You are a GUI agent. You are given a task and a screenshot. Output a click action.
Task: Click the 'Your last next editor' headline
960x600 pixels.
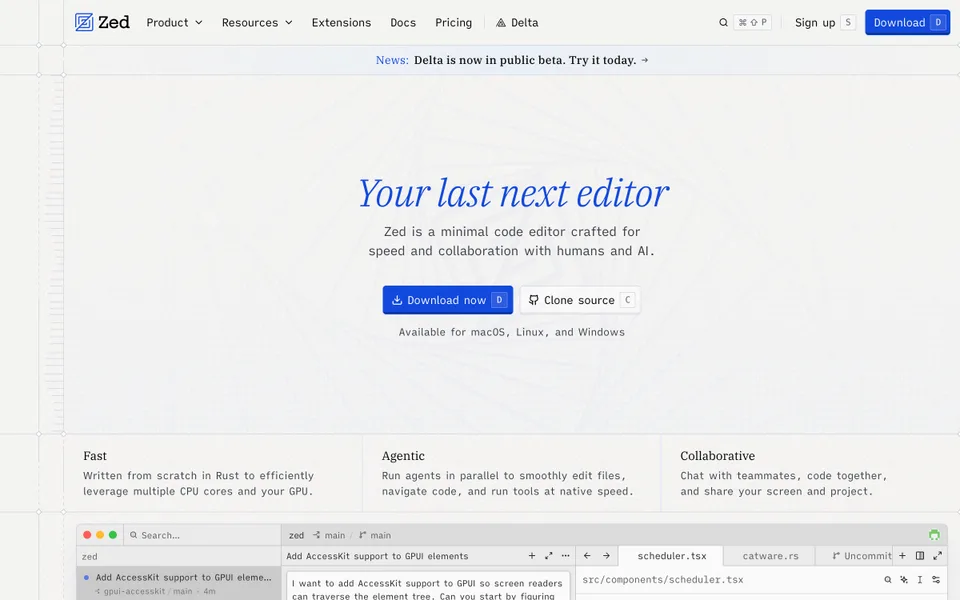512,193
